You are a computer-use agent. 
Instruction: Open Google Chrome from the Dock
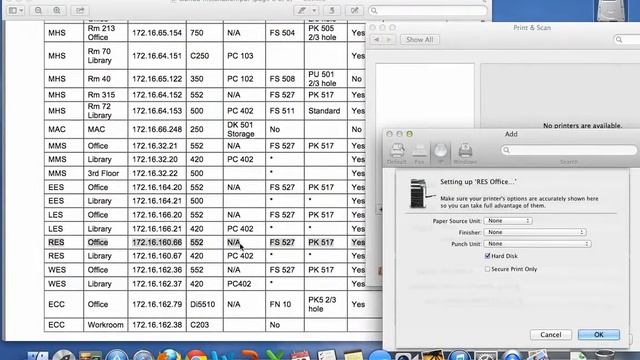tap(196, 355)
